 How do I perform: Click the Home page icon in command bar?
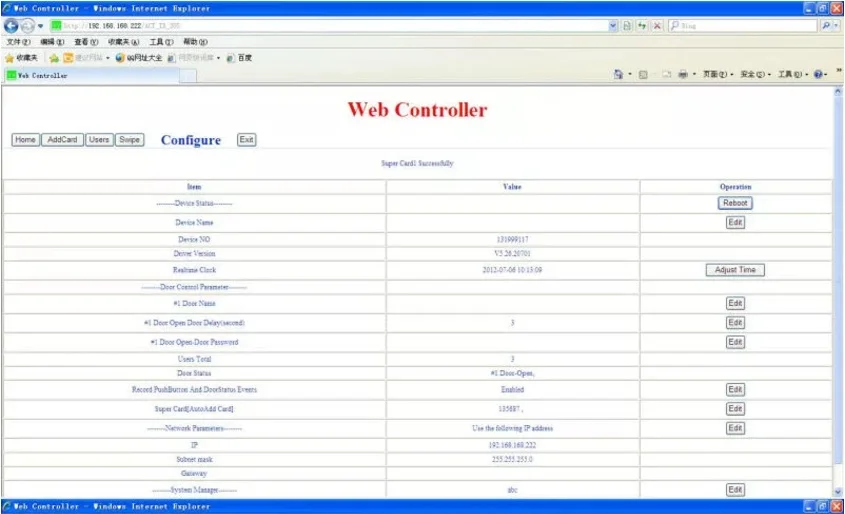[x=618, y=74]
